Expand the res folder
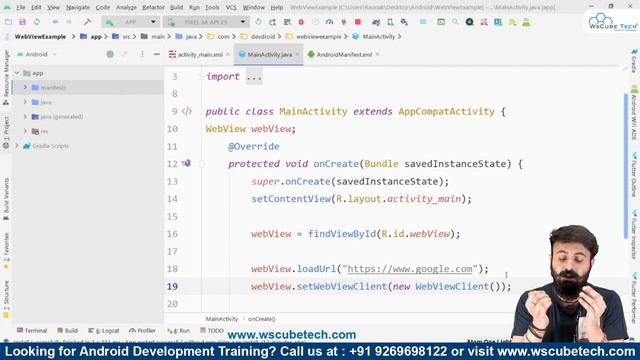640x360 pixels. pos(25,131)
